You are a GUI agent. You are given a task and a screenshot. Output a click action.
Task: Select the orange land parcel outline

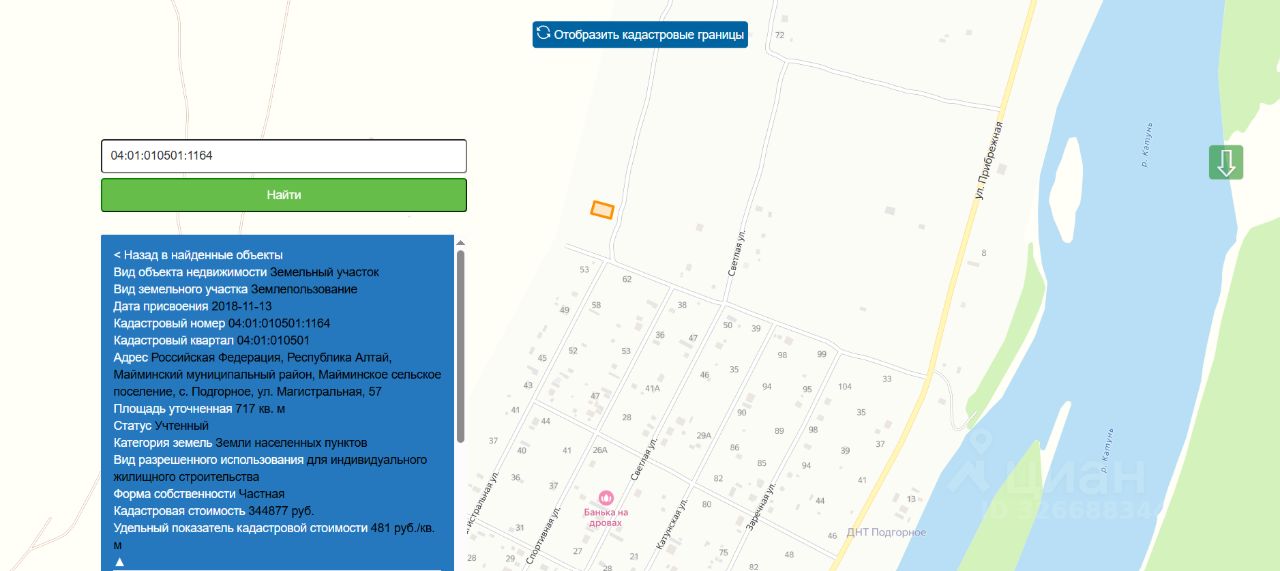602,209
